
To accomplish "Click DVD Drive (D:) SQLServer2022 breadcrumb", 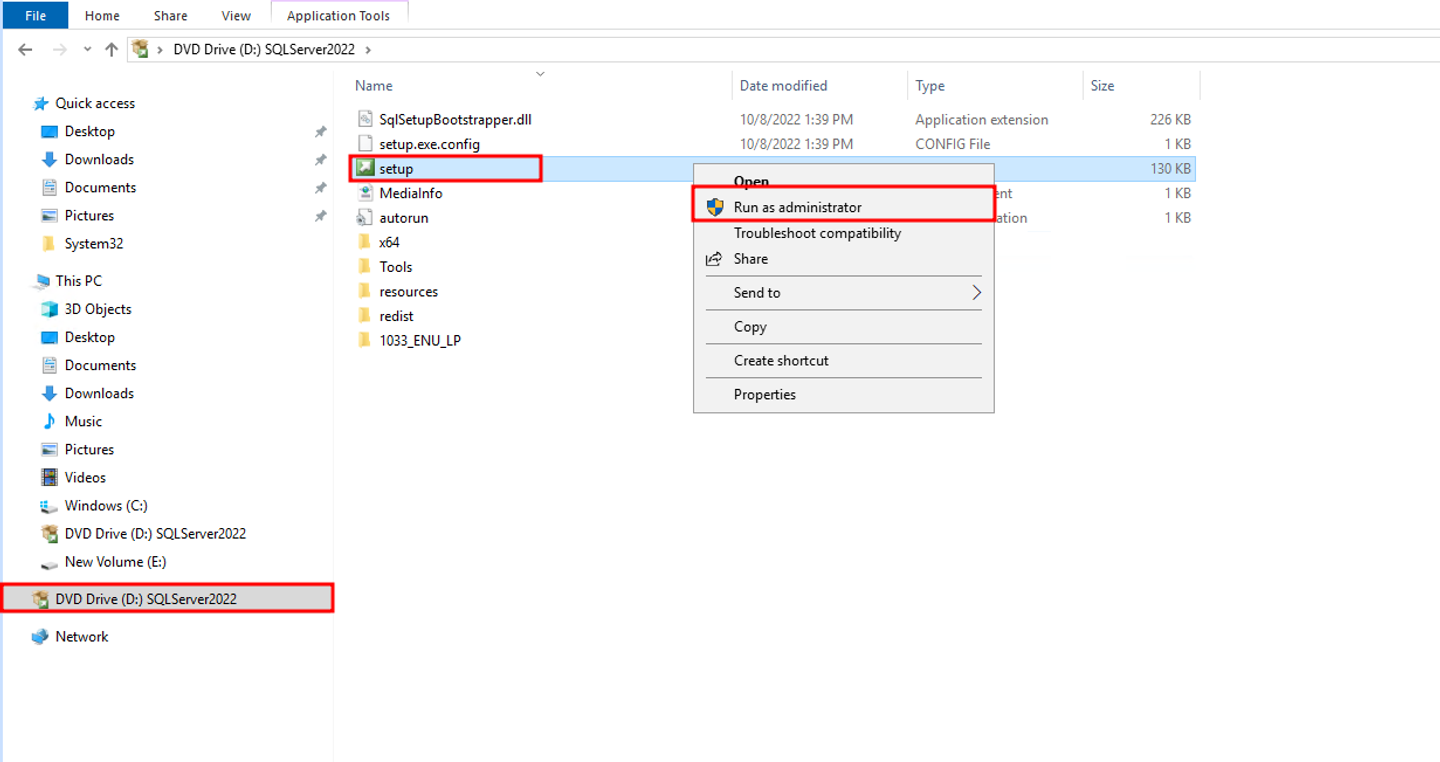I will tap(264, 49).
